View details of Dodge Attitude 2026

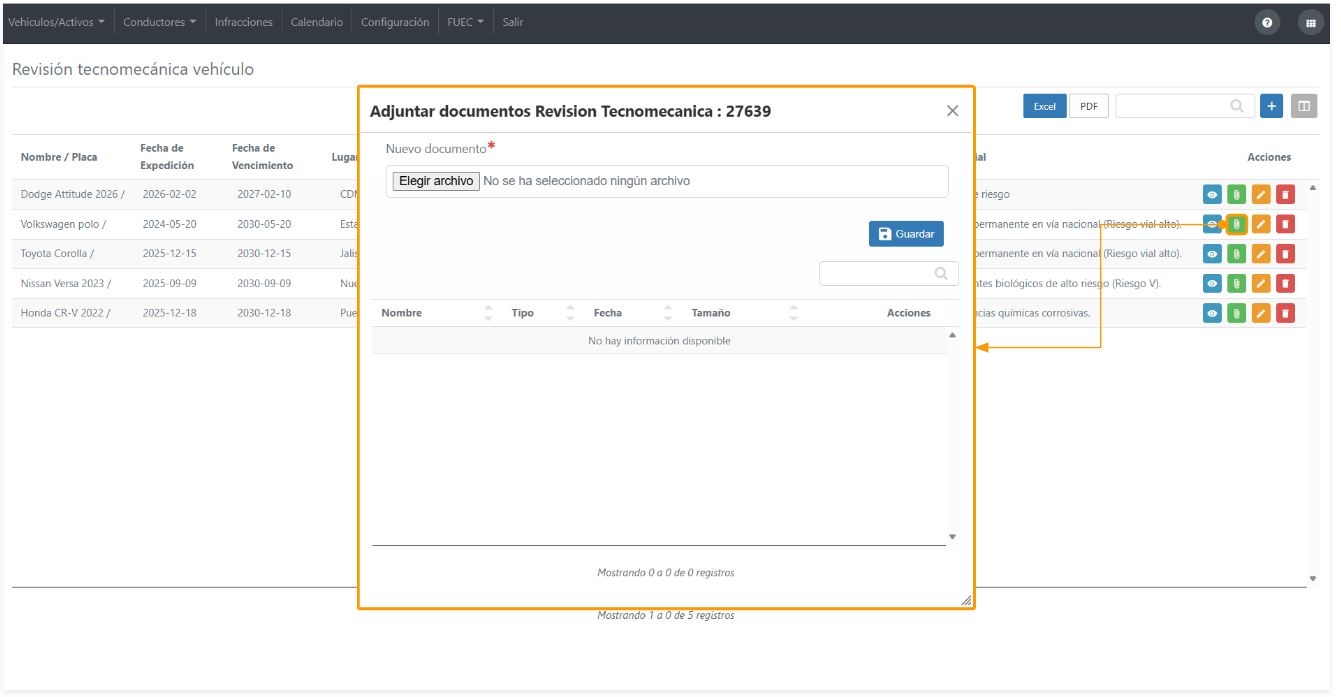(x=1212, y=195)
